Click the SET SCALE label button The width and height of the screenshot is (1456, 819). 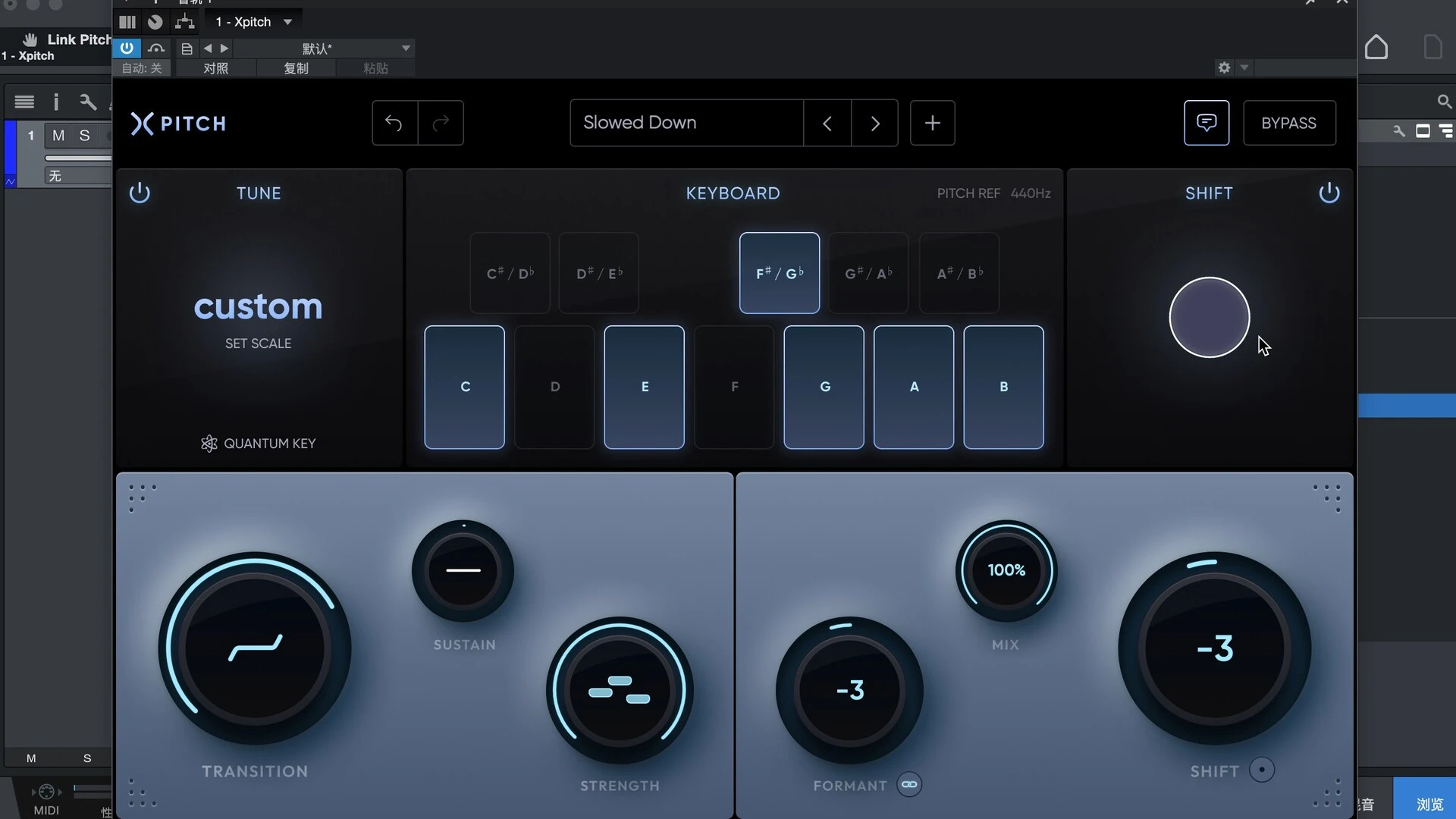(257, 343)
